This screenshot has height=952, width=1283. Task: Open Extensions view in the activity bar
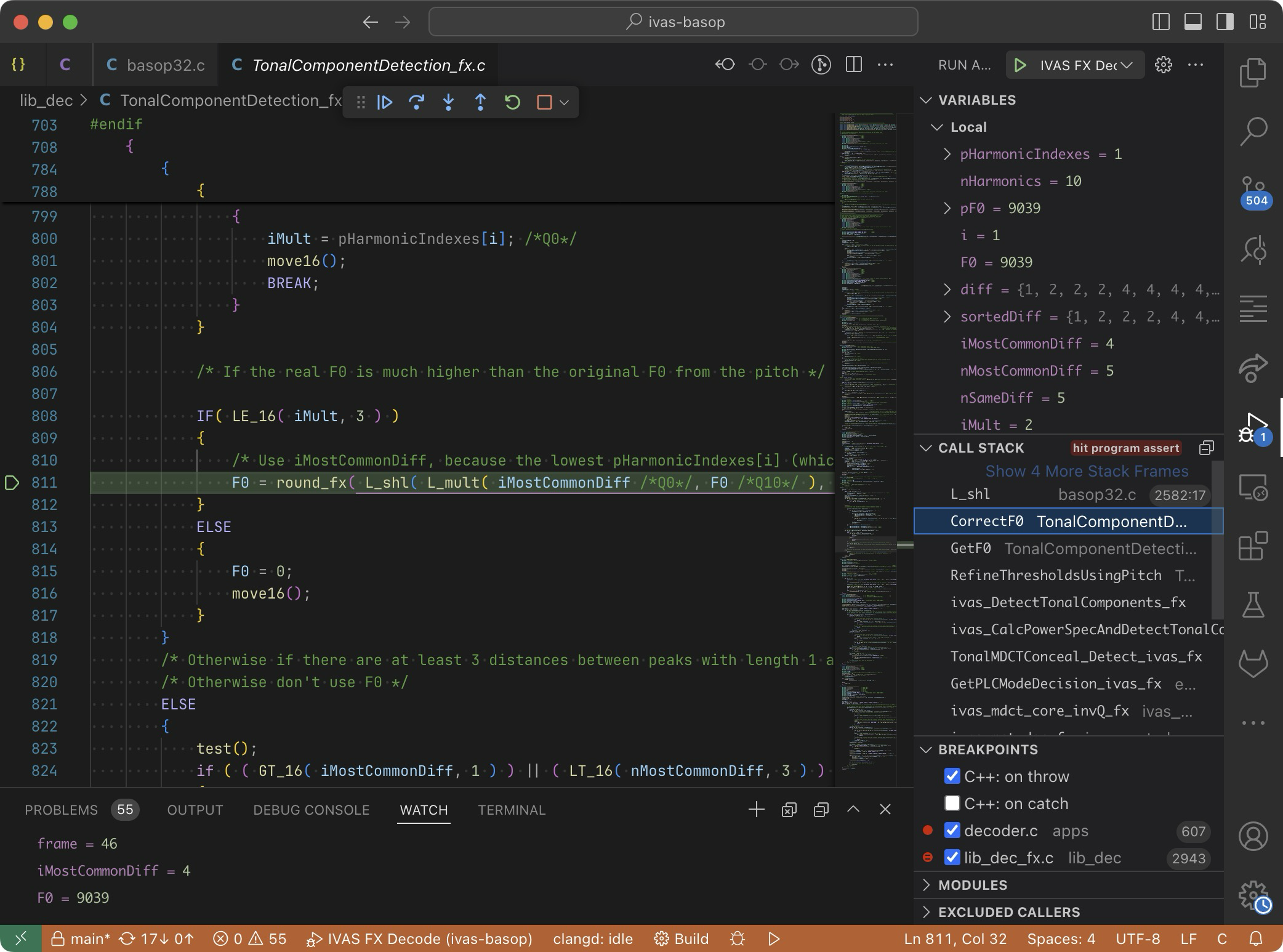(x=1253, y=546)
